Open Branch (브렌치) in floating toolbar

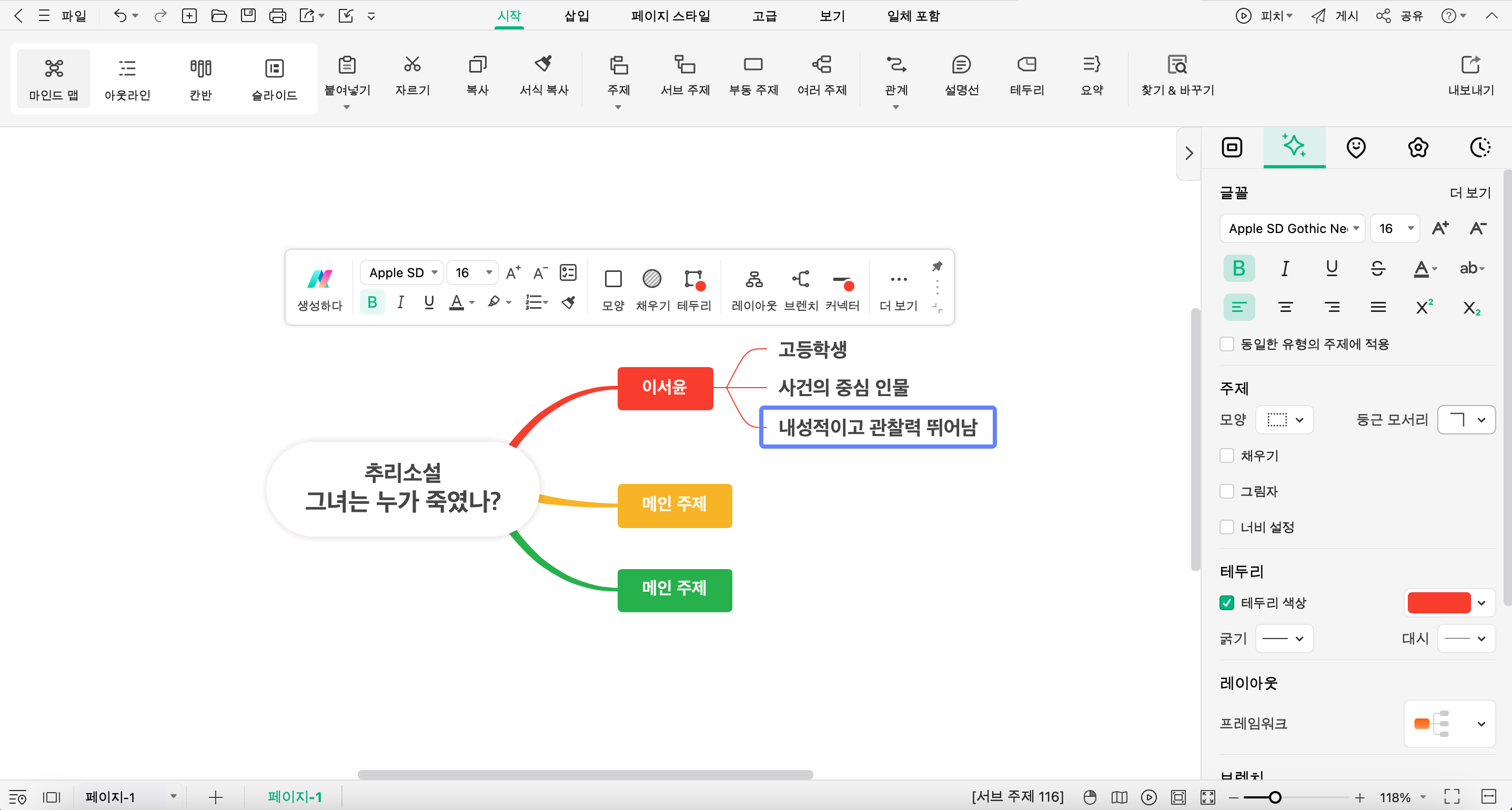pyautogui.click(x=801, y=289)
